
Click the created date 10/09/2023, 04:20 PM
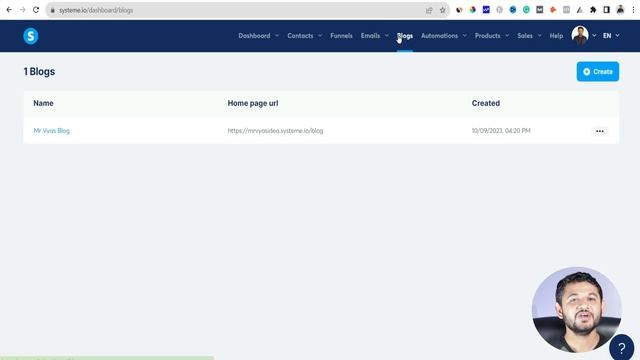[x=501, y=131]
